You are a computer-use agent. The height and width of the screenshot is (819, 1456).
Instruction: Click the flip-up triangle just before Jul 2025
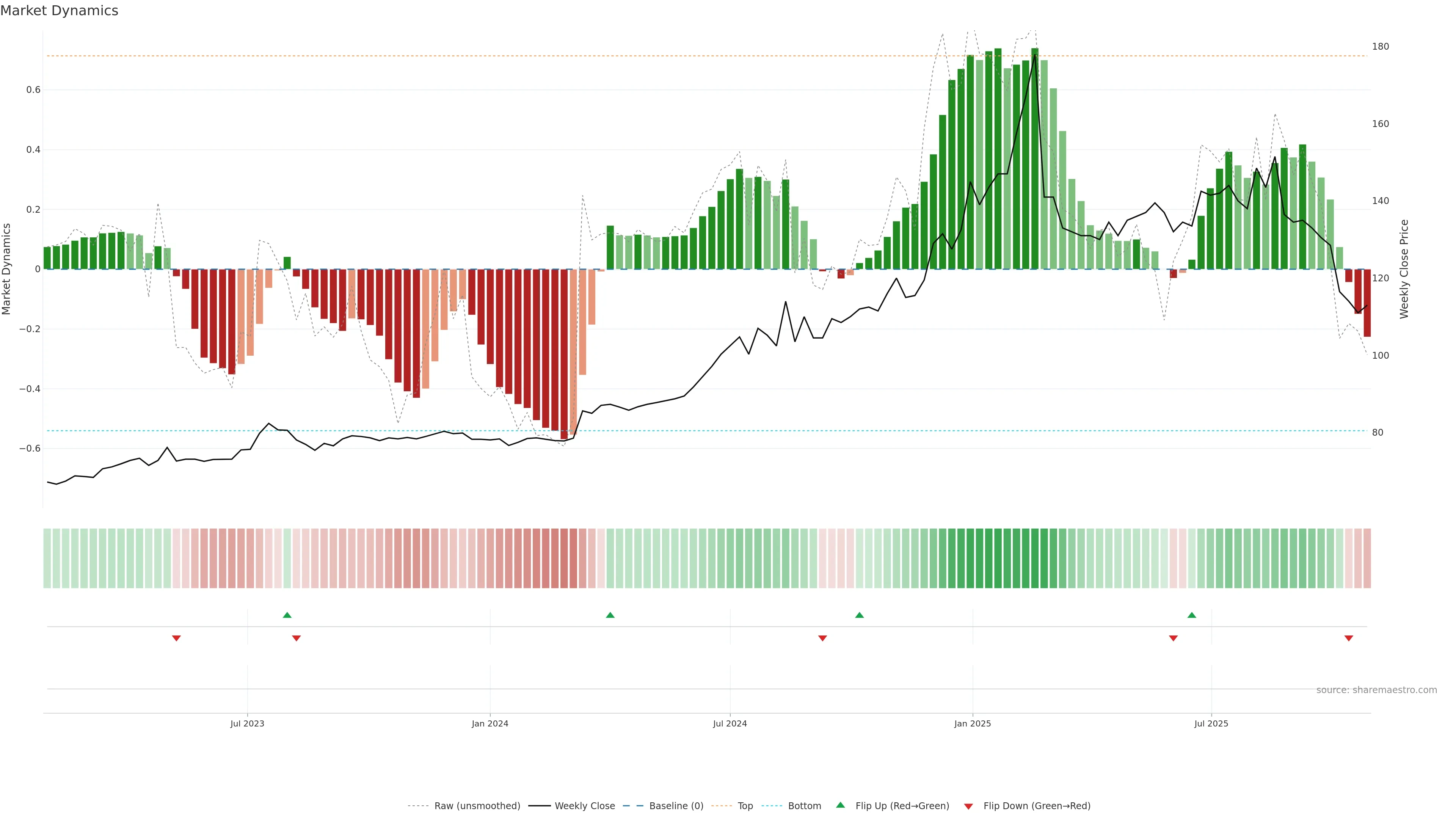[x=1191, y=615]
